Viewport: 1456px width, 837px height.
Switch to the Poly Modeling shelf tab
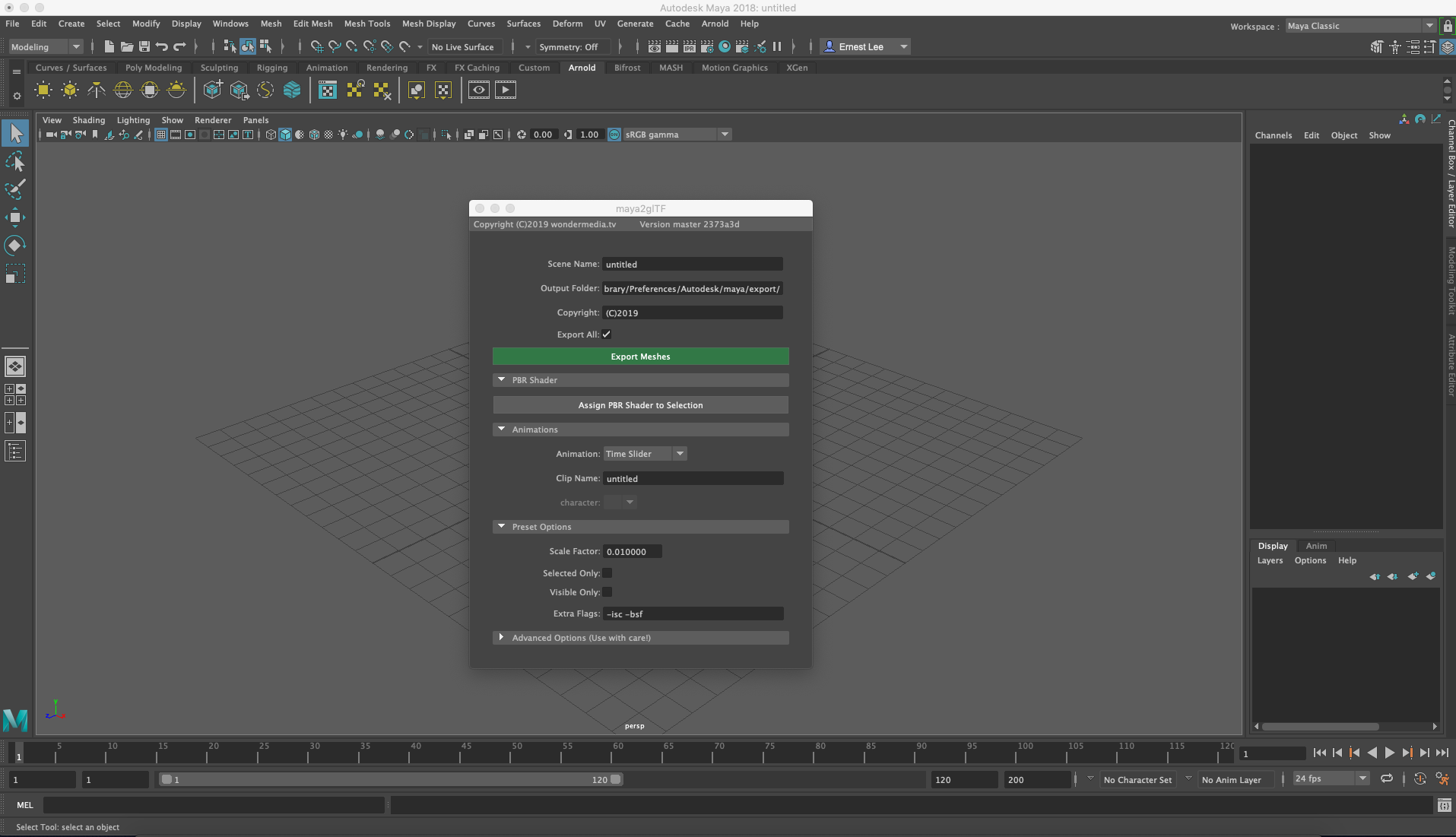coord(154,67)
